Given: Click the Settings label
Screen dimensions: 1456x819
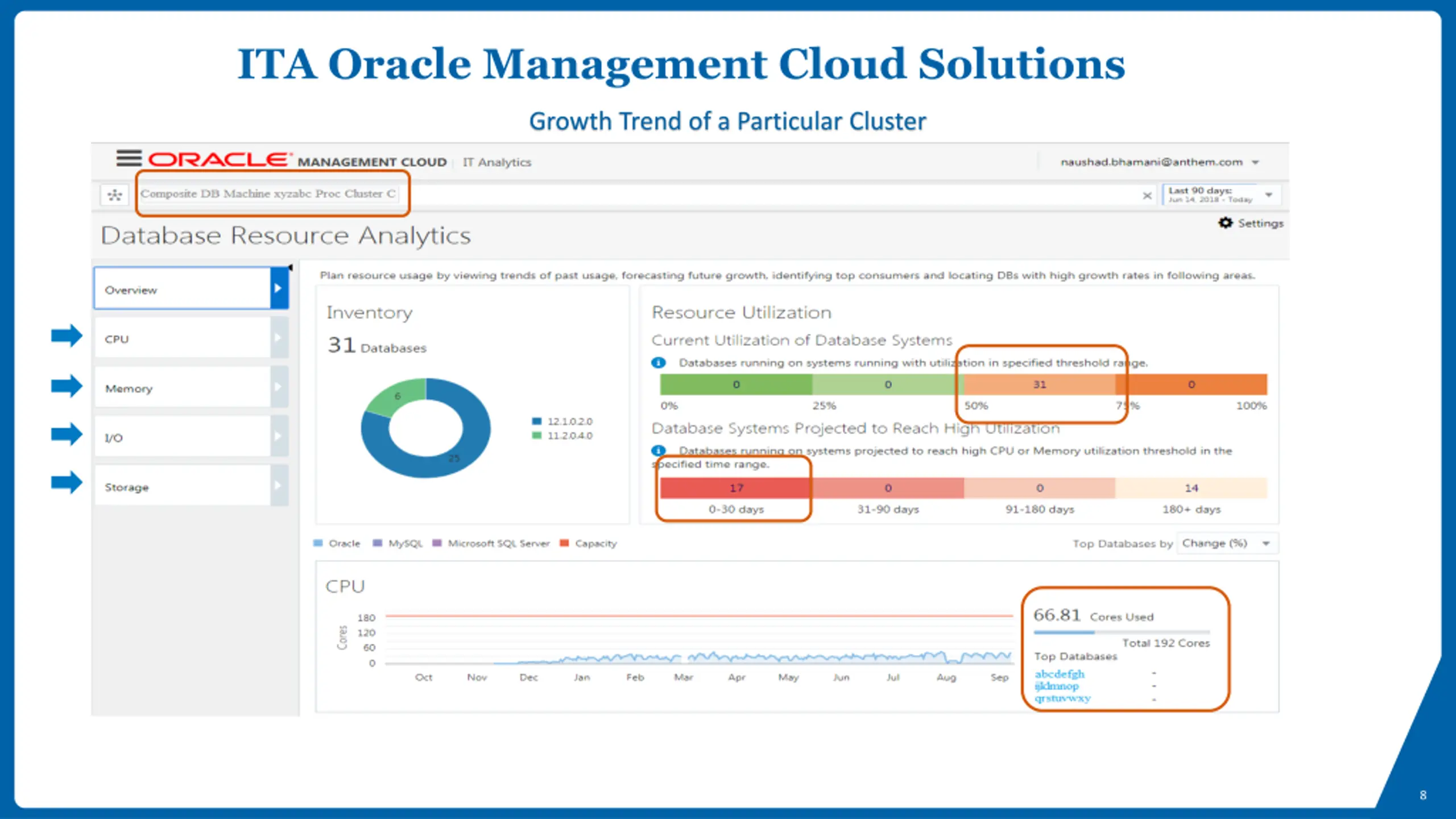Looking at the screenshot, I should (x=1260, y=224).
